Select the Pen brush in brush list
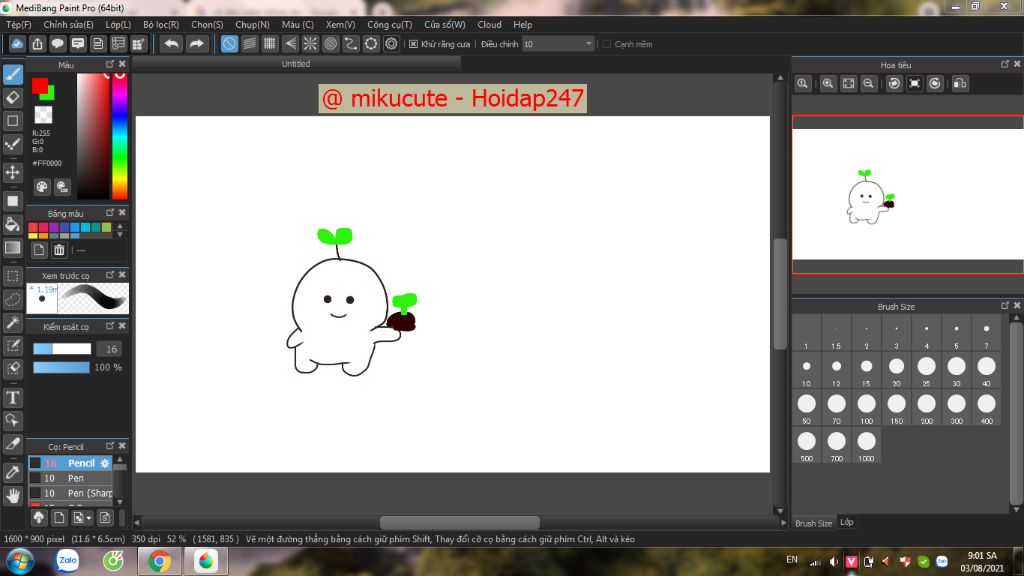Image resolution: width=1024 pixels, height=576 pixels. (x=71, y=478)
